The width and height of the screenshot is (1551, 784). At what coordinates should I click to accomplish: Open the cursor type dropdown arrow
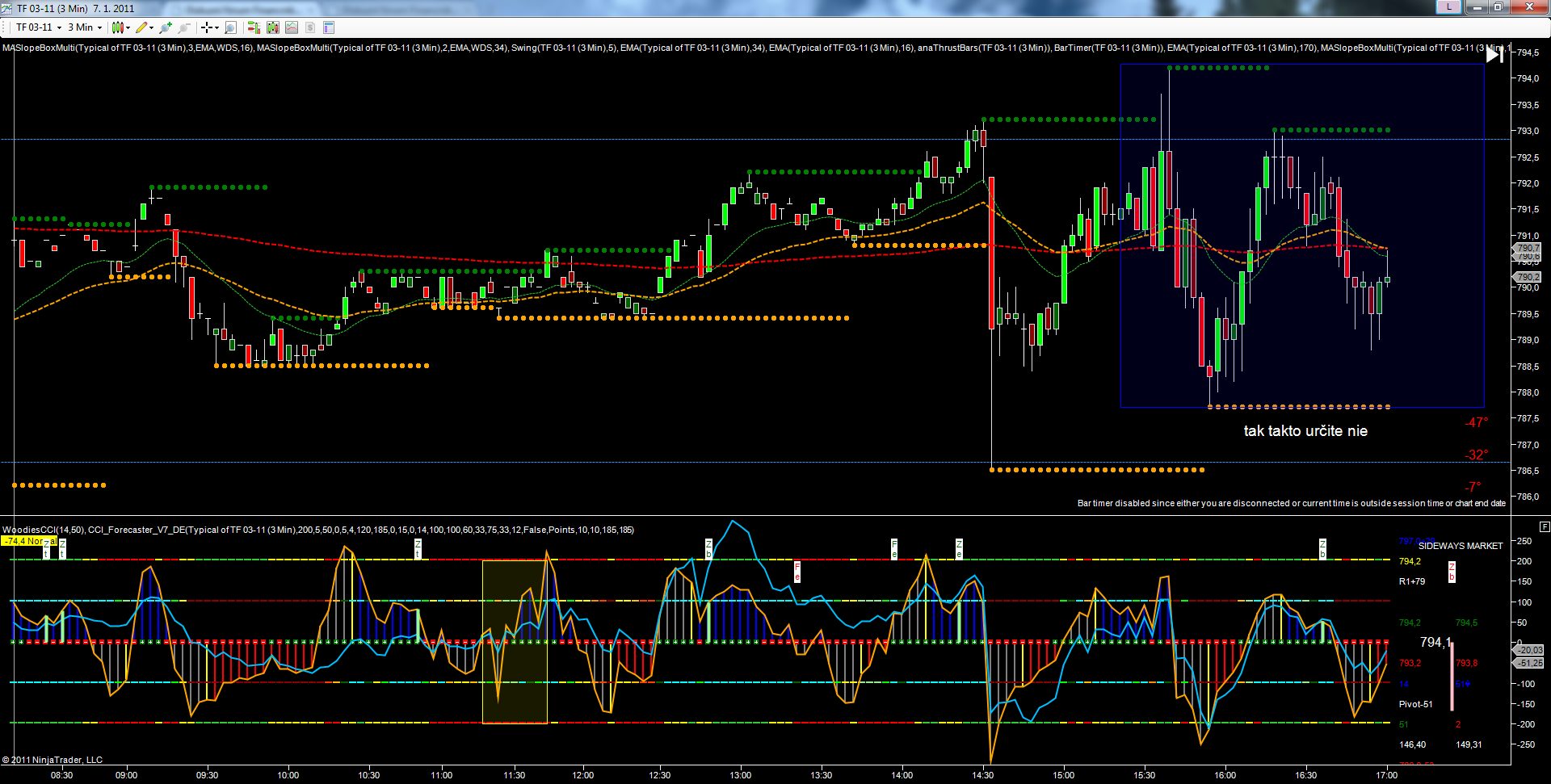(x=216, y=27)
